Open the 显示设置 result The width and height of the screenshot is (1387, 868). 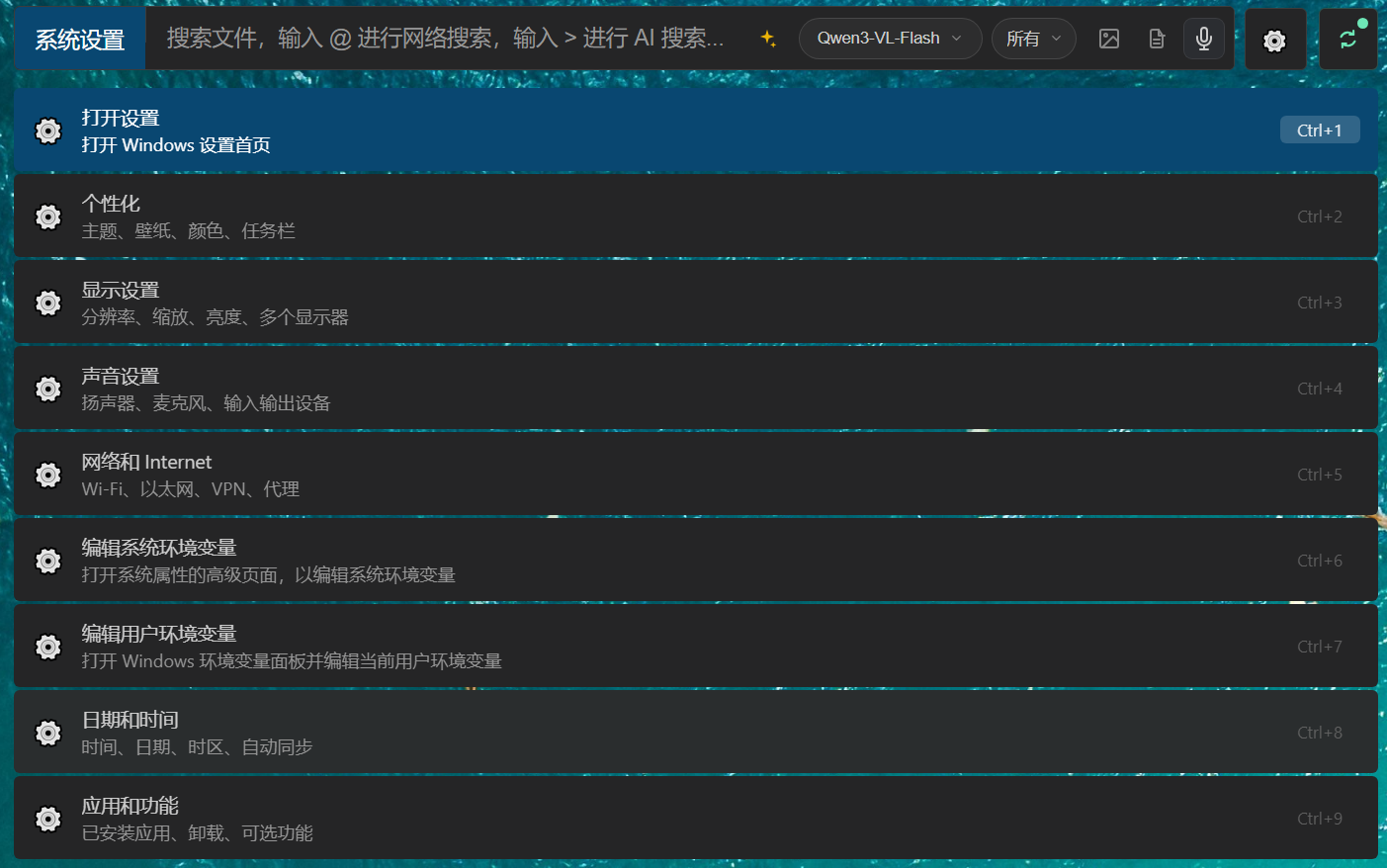tap(696, 303)
